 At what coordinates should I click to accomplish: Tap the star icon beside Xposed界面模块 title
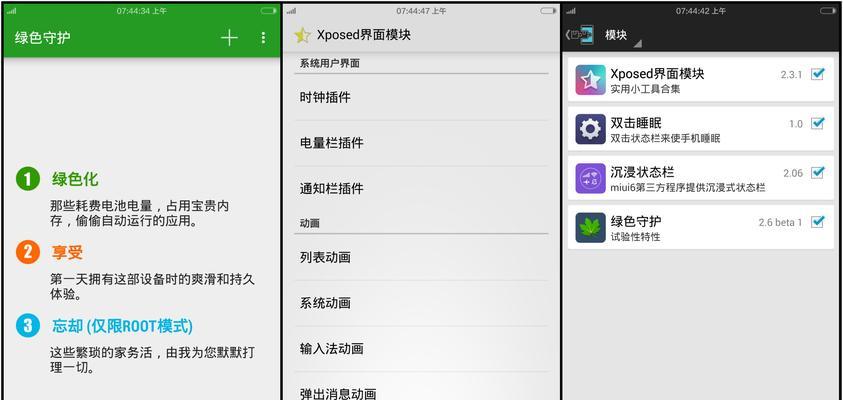(x=302, y=35)
